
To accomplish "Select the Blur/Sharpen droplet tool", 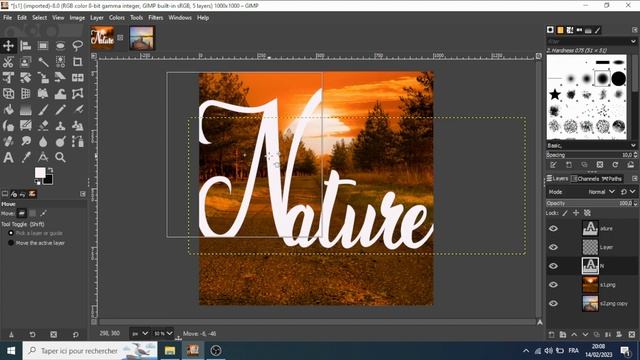I will 43,141.
